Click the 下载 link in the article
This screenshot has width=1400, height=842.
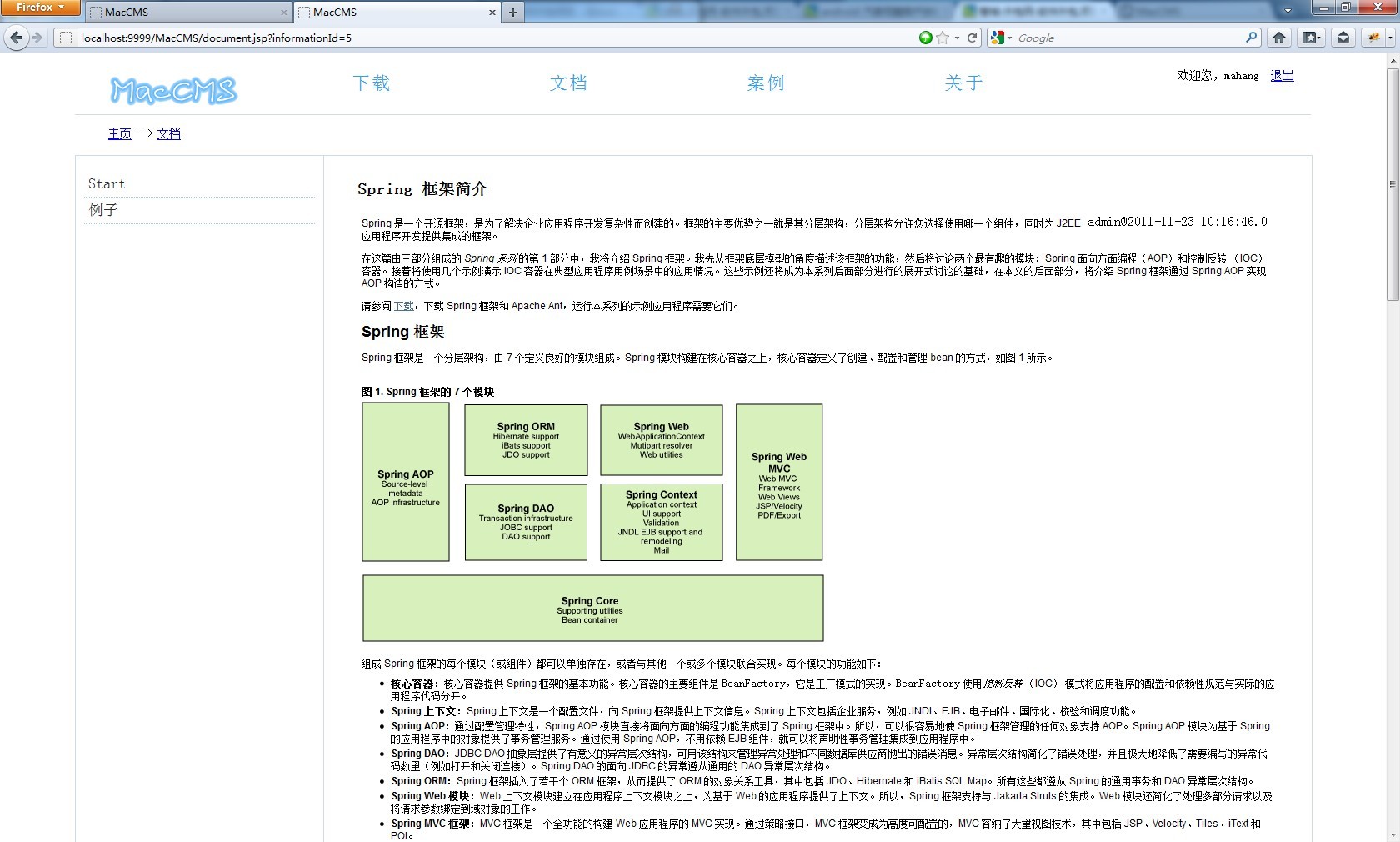pyautogui.click(x=403, y=306)
